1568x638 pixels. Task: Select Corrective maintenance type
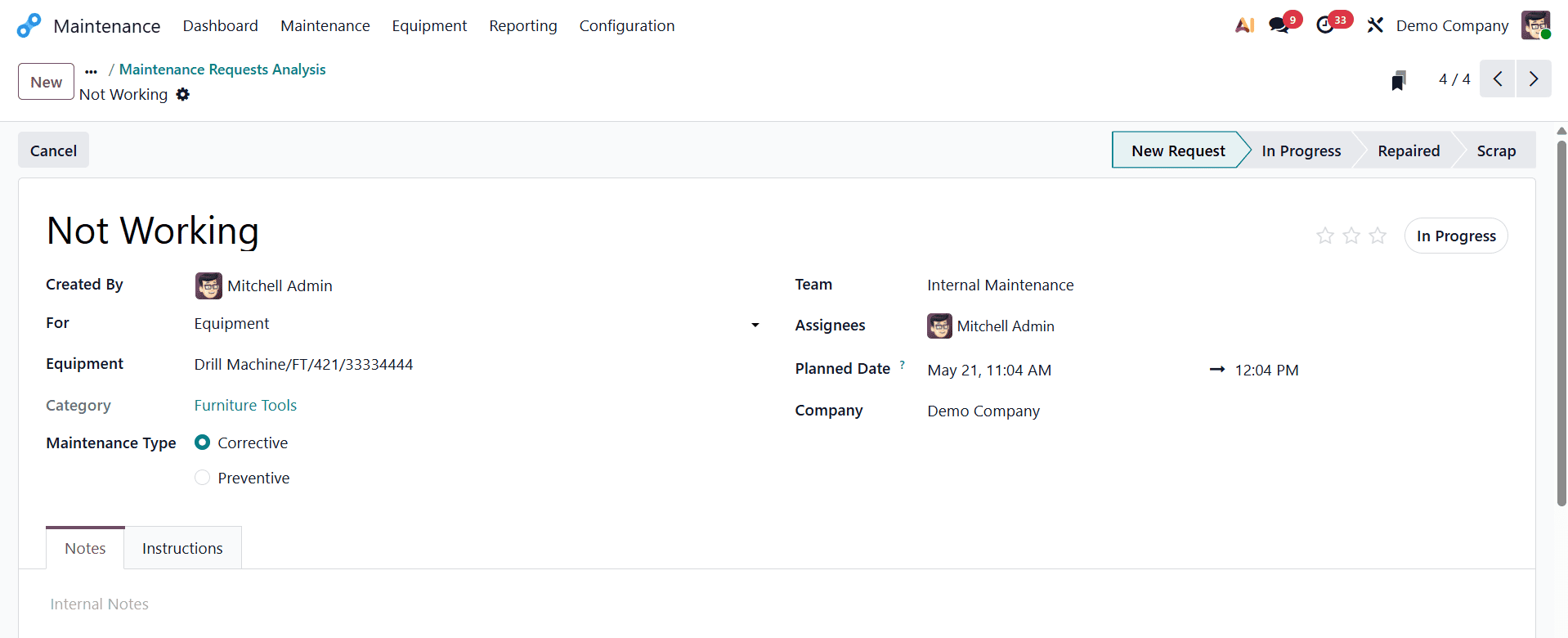pyautogui.click(x=203, y=443)
